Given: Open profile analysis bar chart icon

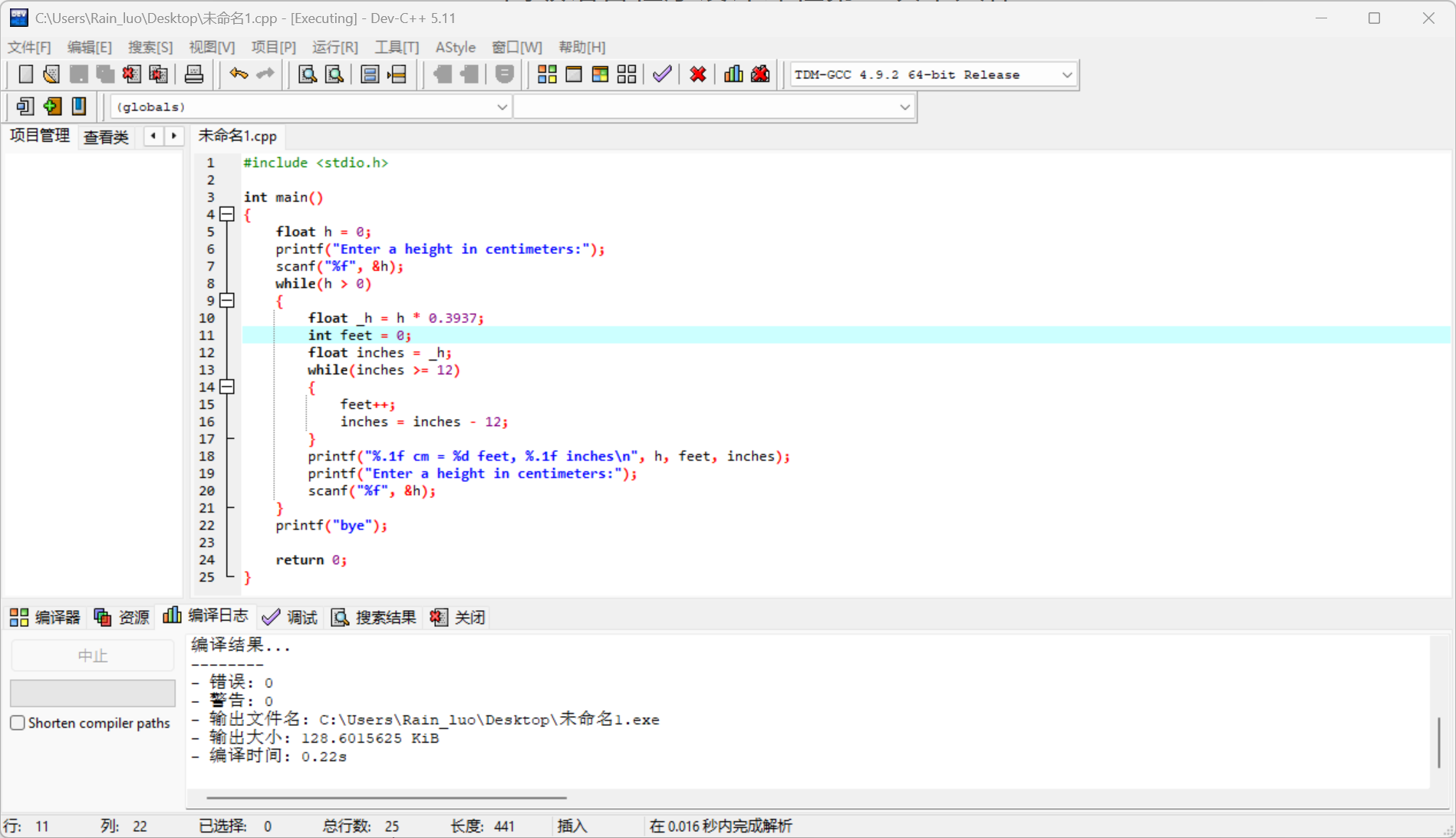Looking at the screenshot, I should [733, 74].
